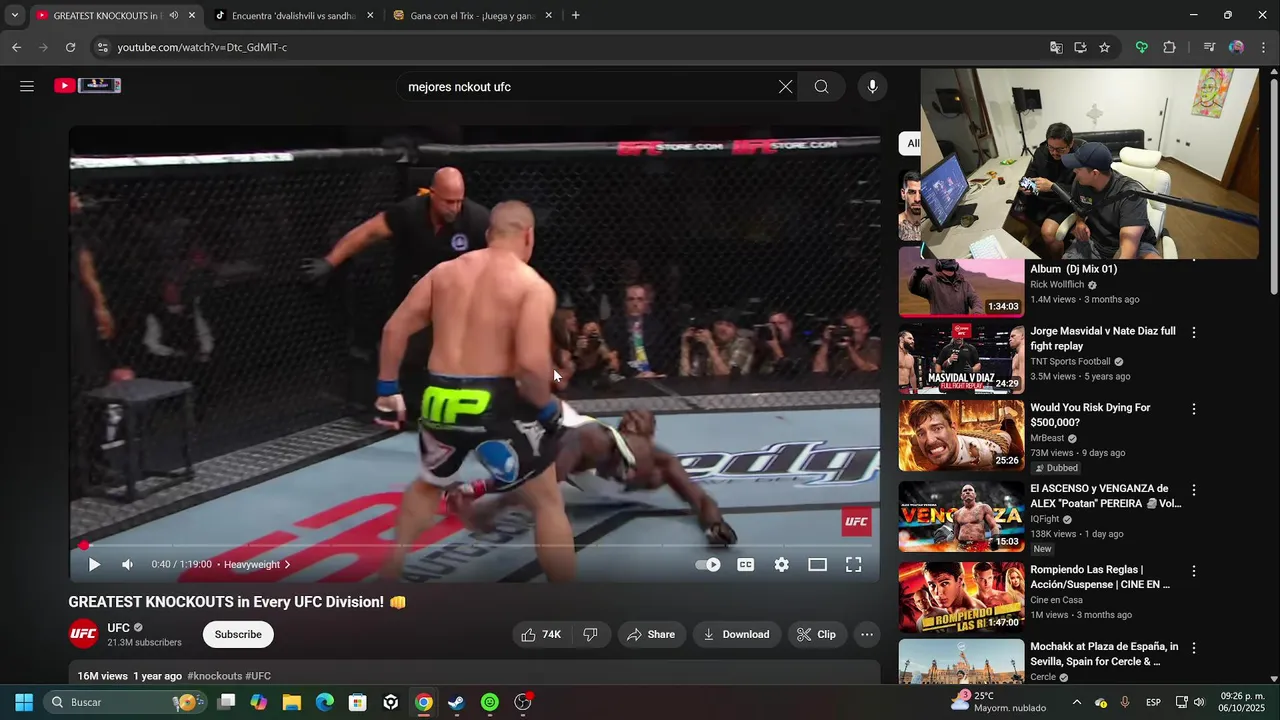Seek along the video progress bar

tap(475, 545)
